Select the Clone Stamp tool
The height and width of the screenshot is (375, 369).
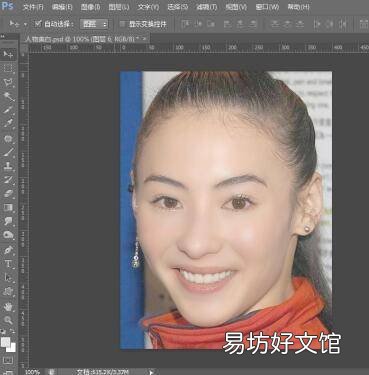point(8,166)
